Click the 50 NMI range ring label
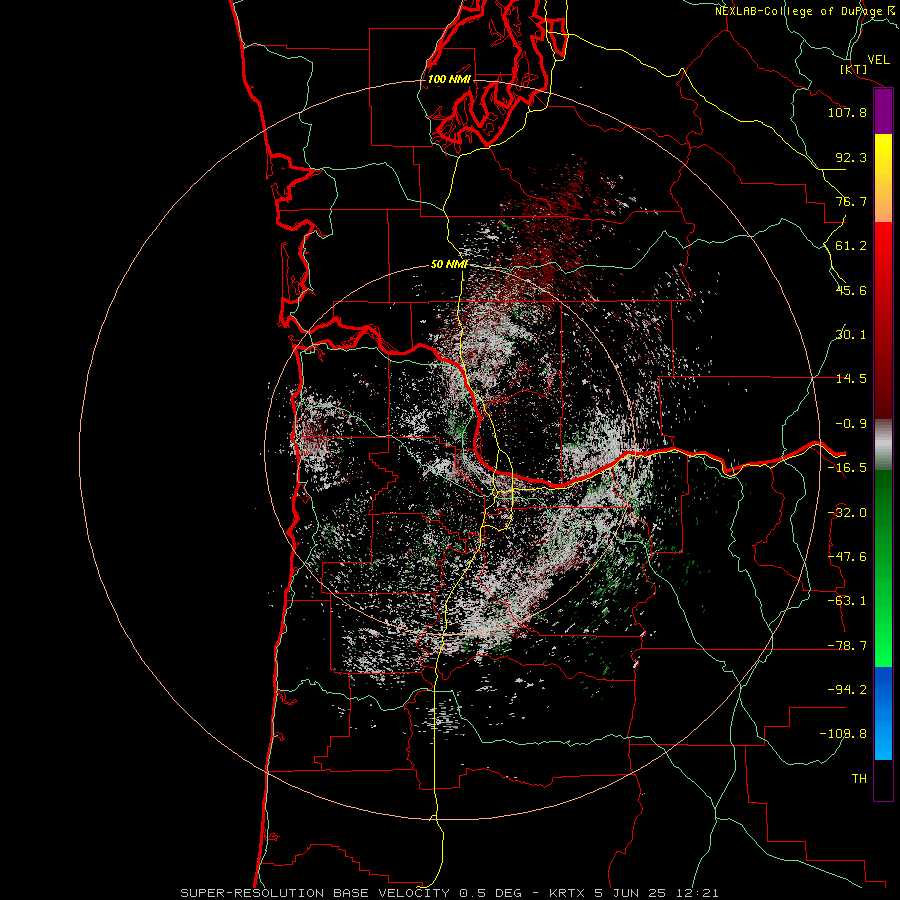This screenshot has width=900, height=900. pos(449,265)
